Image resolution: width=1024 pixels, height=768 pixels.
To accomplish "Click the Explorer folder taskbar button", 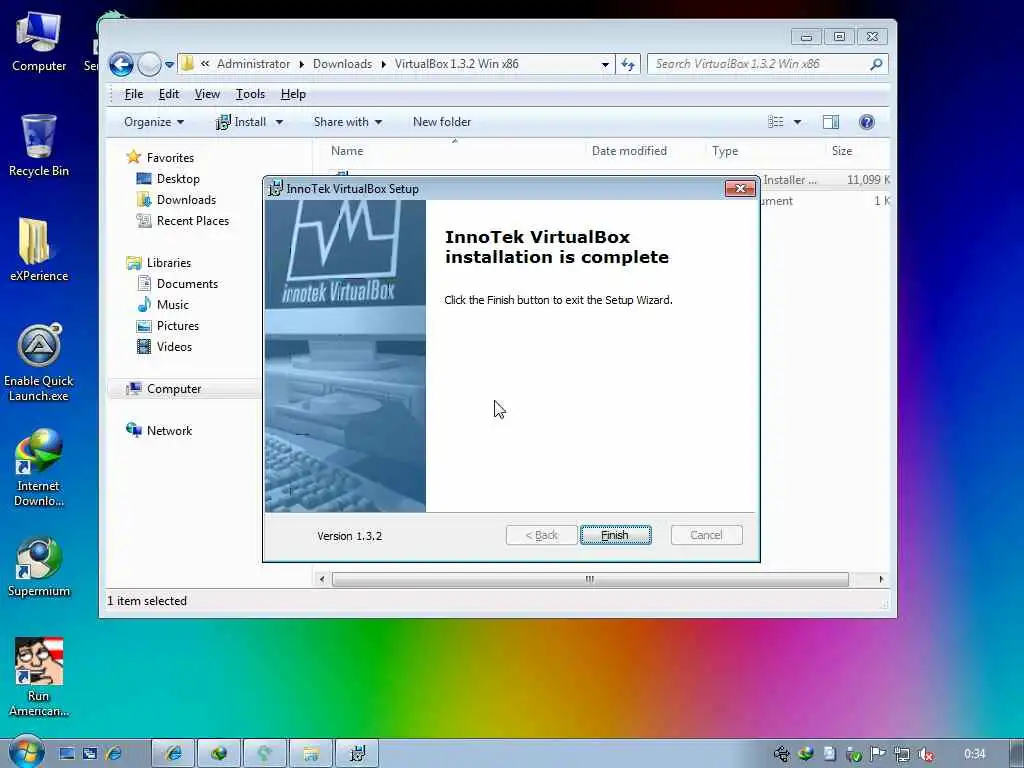I will click(311, 754).
